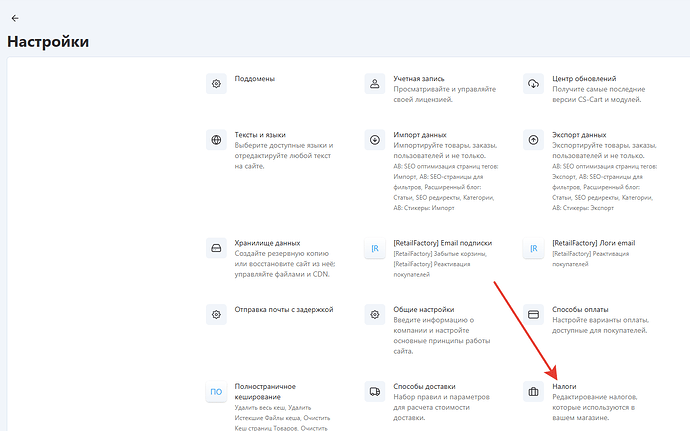
Task: Click the card icon for Способы оплаты
Action: (533, 315)
